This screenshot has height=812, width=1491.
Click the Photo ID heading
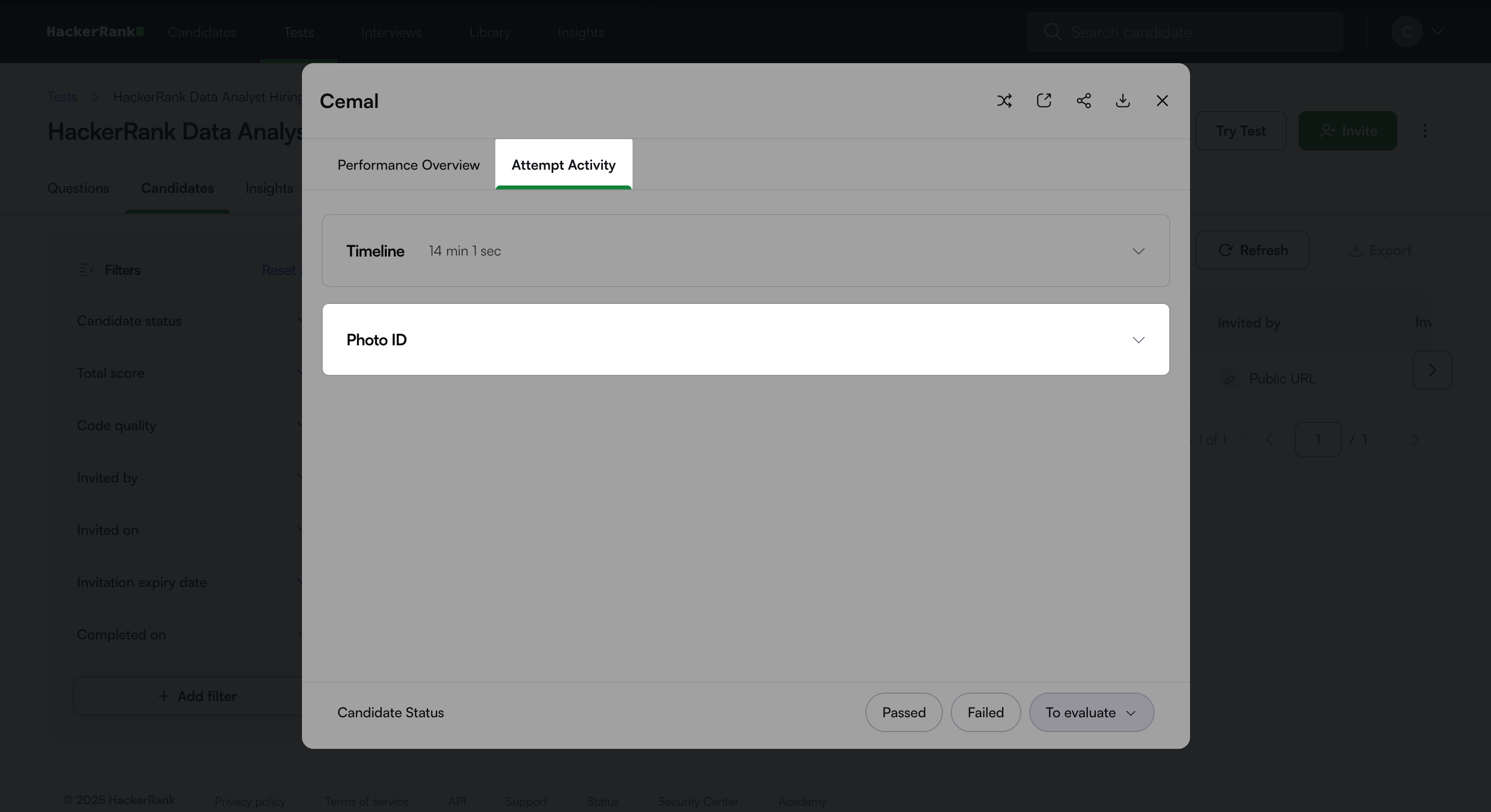(376, 340)
